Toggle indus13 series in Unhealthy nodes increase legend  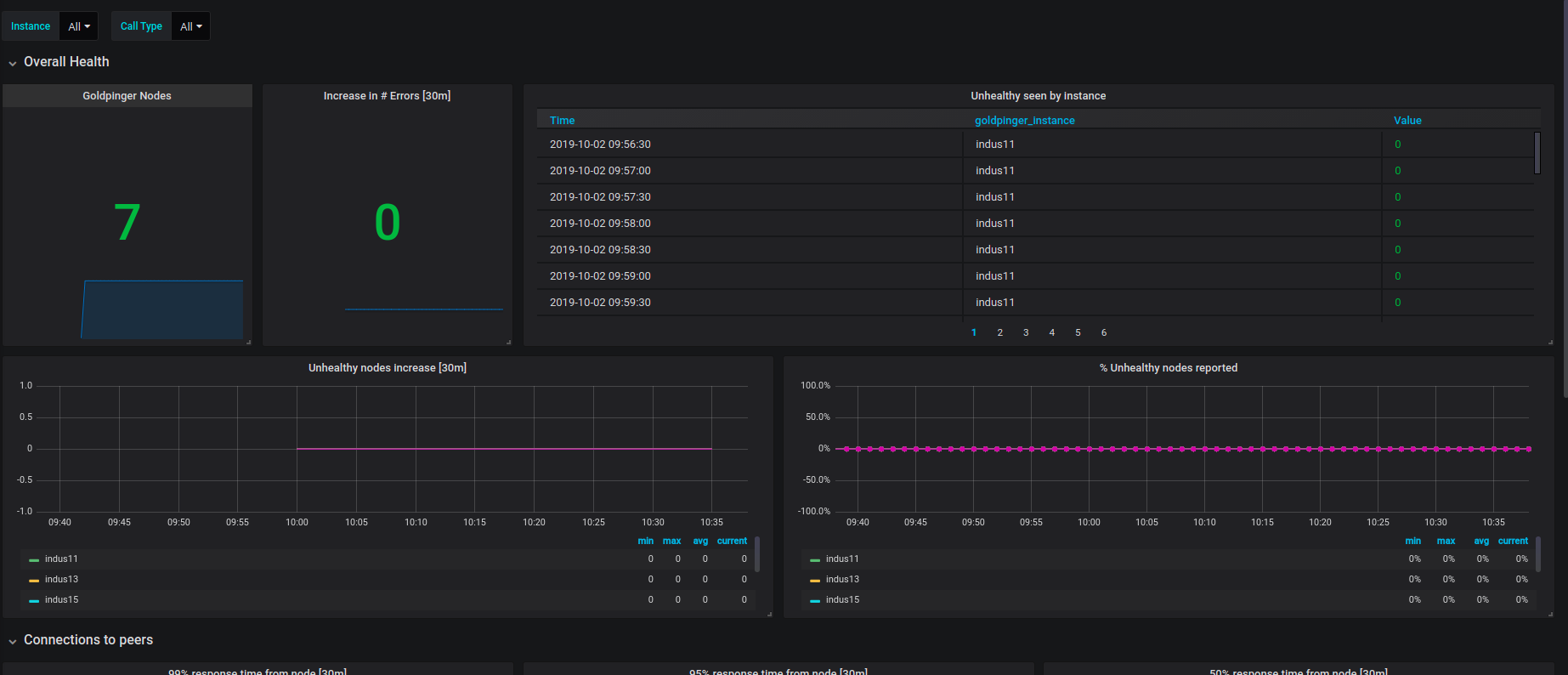pos(61,580)
